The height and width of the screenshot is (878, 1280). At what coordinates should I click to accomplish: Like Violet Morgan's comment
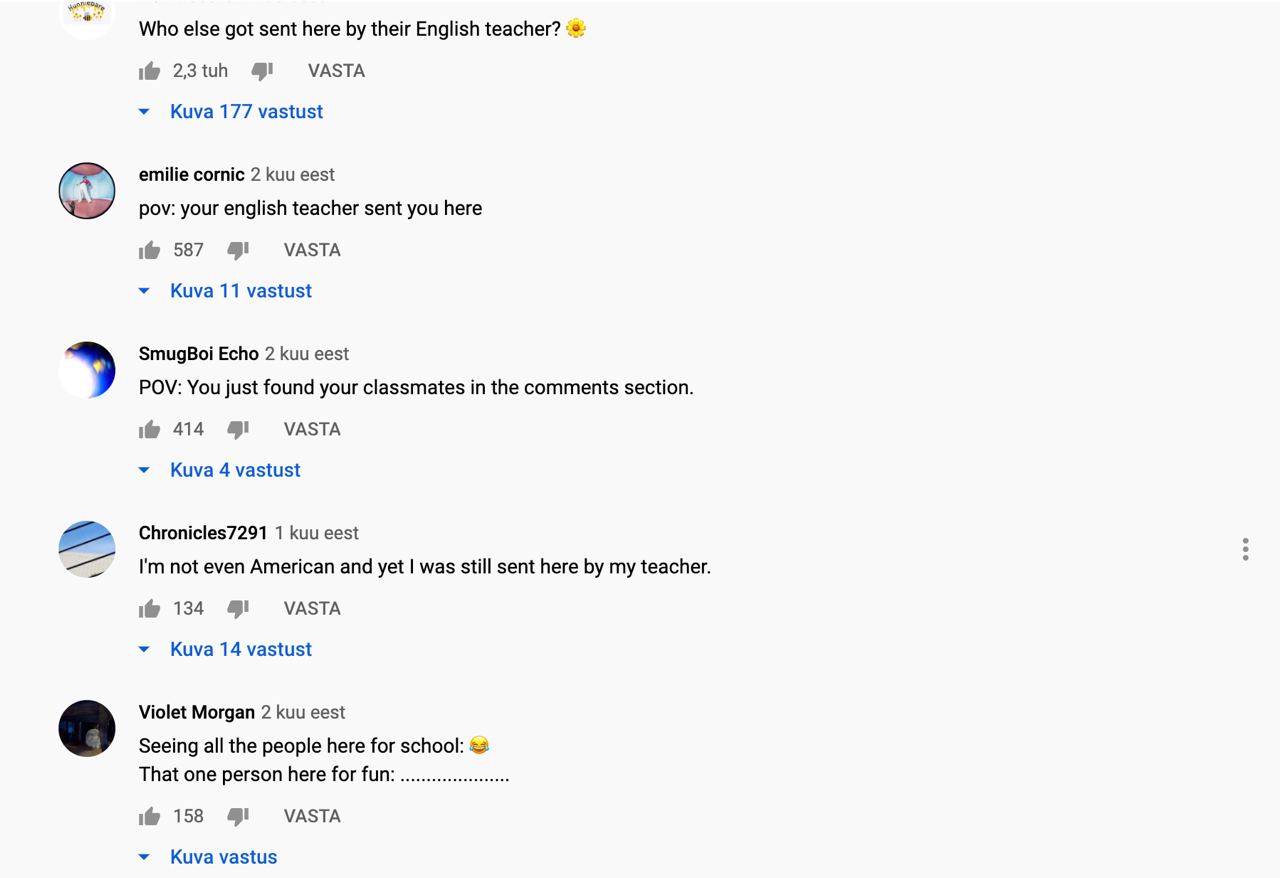150,816
